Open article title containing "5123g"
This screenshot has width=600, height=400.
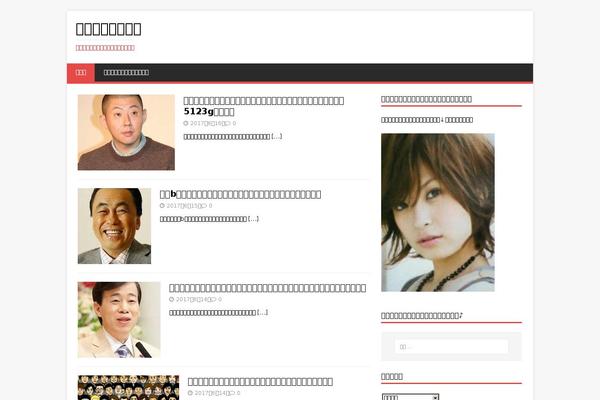coord(264,106)
